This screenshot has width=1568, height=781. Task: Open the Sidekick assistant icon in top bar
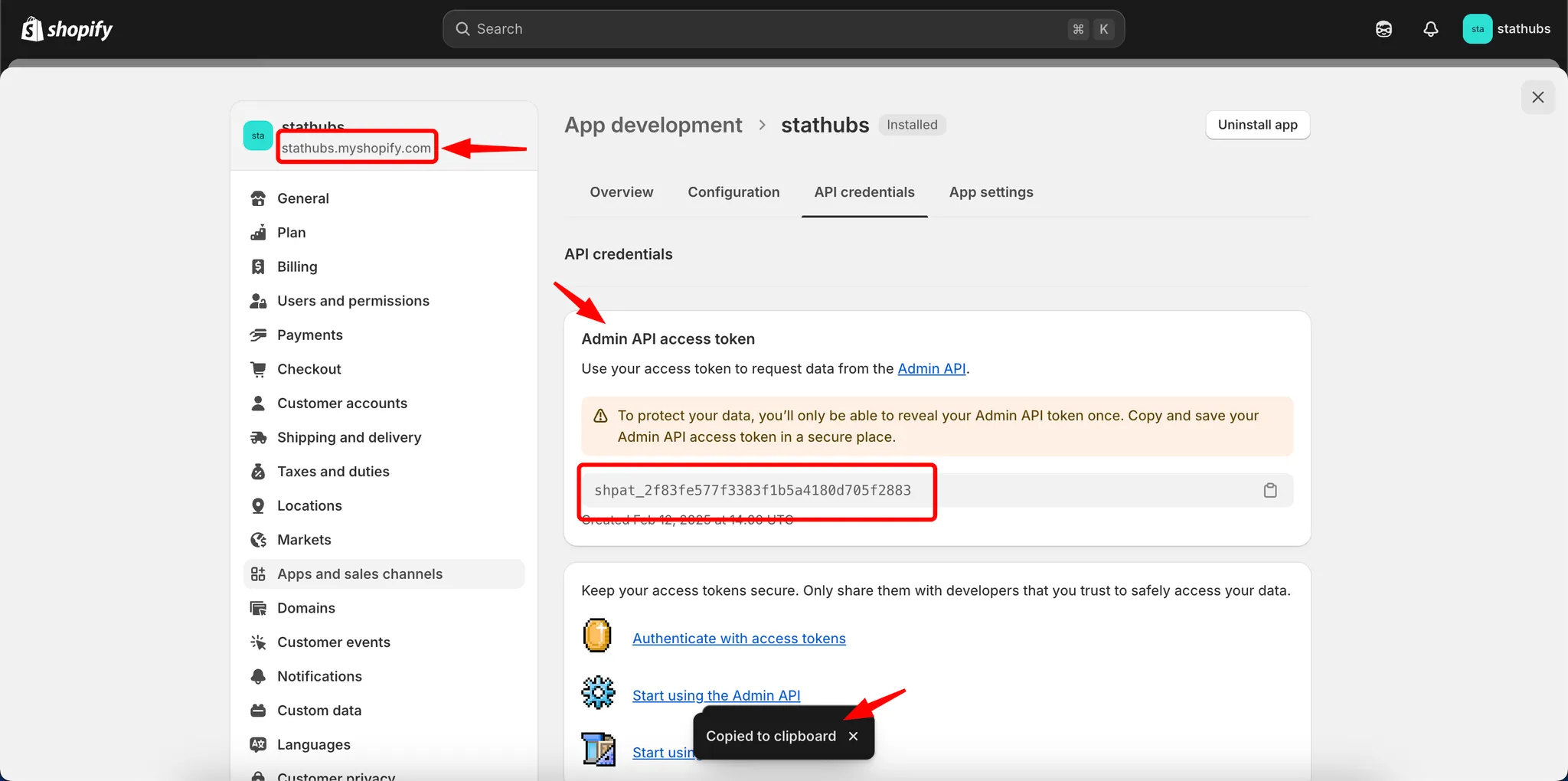point(1383,29)
